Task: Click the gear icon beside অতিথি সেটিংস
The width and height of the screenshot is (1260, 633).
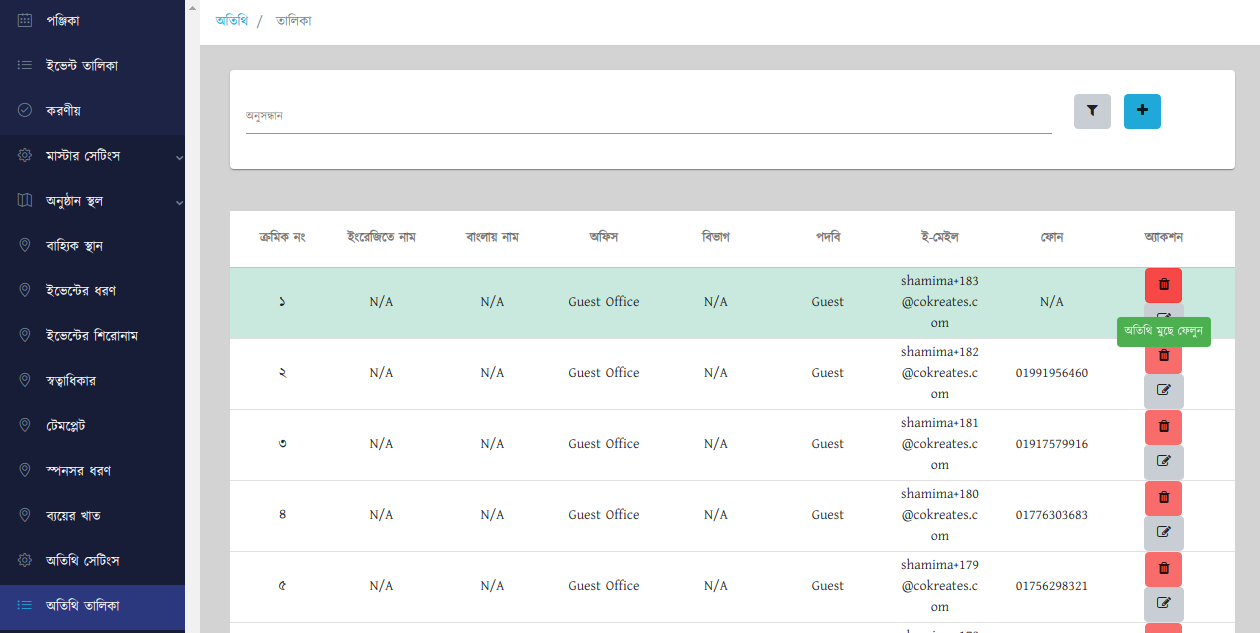Action: coord(25,561)
